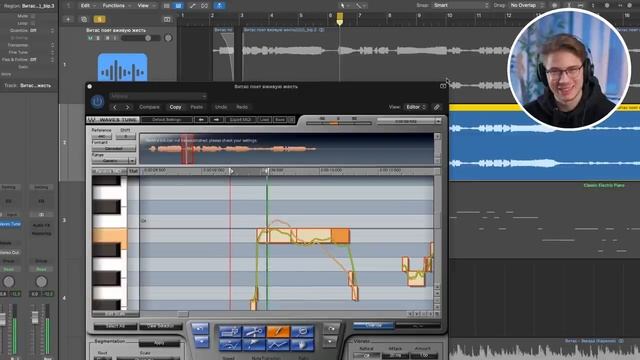Open the Waves default settings preset field
Screen dimensions: 640x360
click(167, 120)
